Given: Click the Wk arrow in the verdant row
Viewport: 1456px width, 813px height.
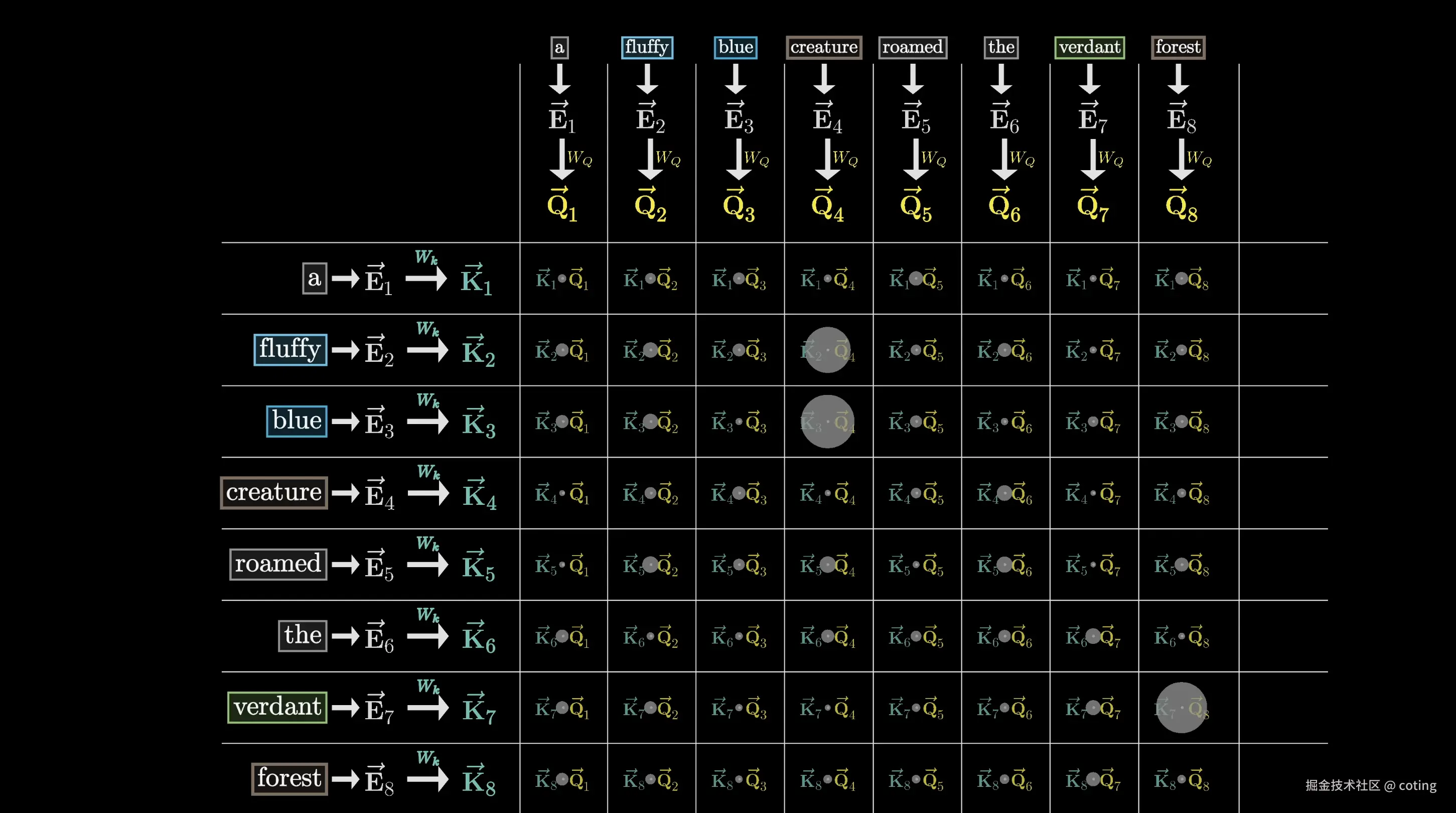Looking at the screenshot, I should 428,707.
